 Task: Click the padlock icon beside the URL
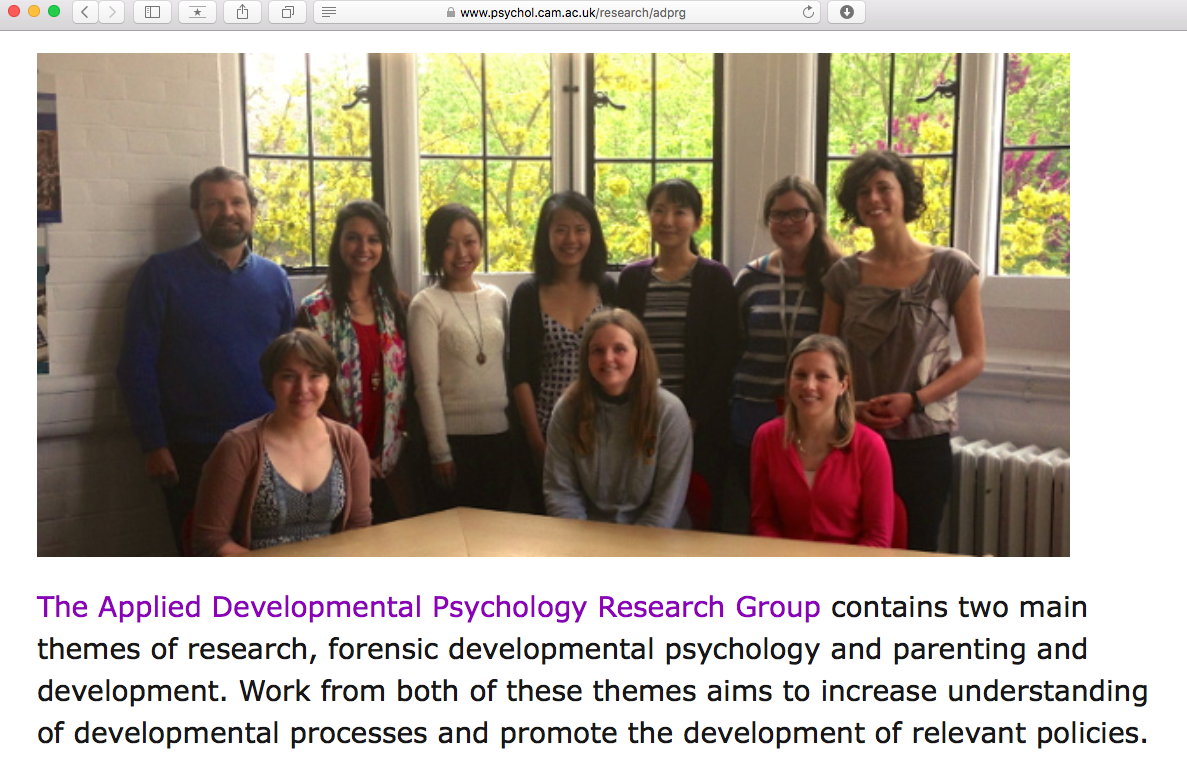pyautogui.click(x=450, y=12)
